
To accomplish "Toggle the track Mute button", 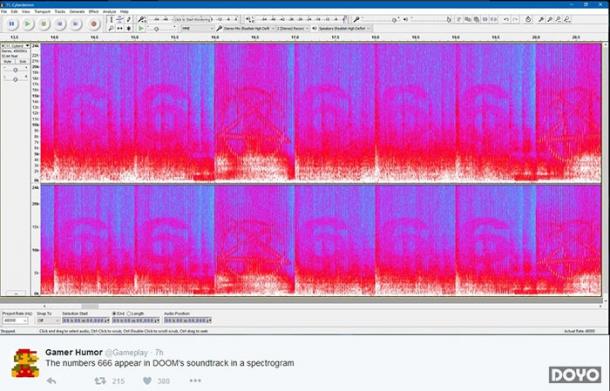I will click(x=7, y=61).
